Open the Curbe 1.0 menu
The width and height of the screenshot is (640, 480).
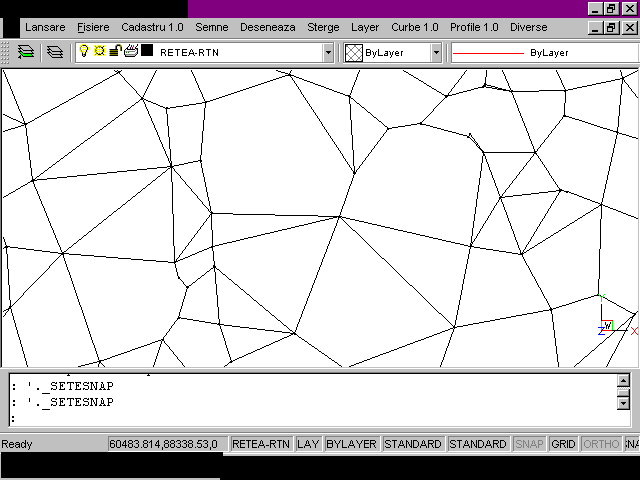coord(414,27)
